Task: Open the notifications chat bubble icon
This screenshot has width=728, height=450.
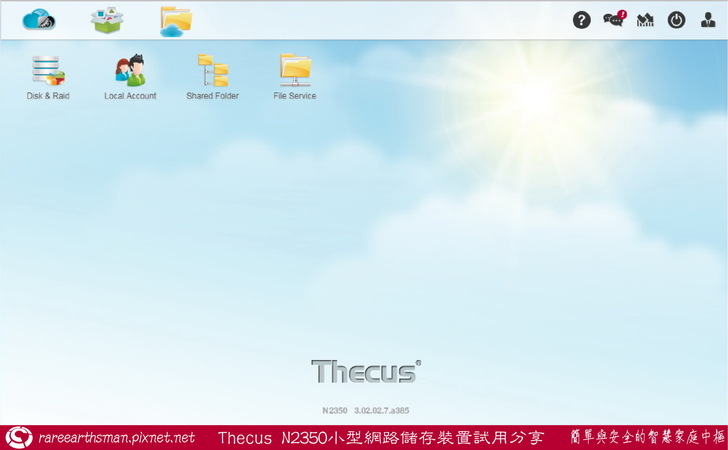Action: (x=615, y=19)
